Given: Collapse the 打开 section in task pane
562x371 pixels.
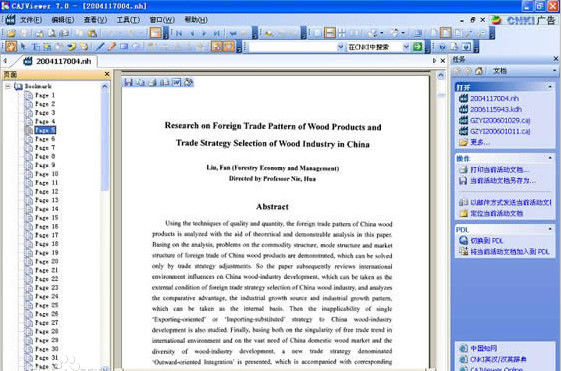Looking at the screenshot, I should click(x=550, y=87).
